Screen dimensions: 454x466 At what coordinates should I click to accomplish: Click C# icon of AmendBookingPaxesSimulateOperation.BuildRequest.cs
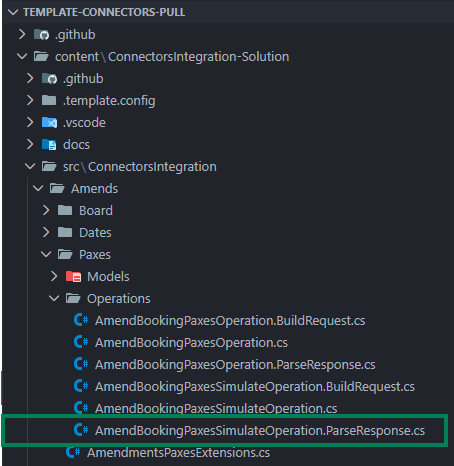pyautogui.click(x=81, y=386)
